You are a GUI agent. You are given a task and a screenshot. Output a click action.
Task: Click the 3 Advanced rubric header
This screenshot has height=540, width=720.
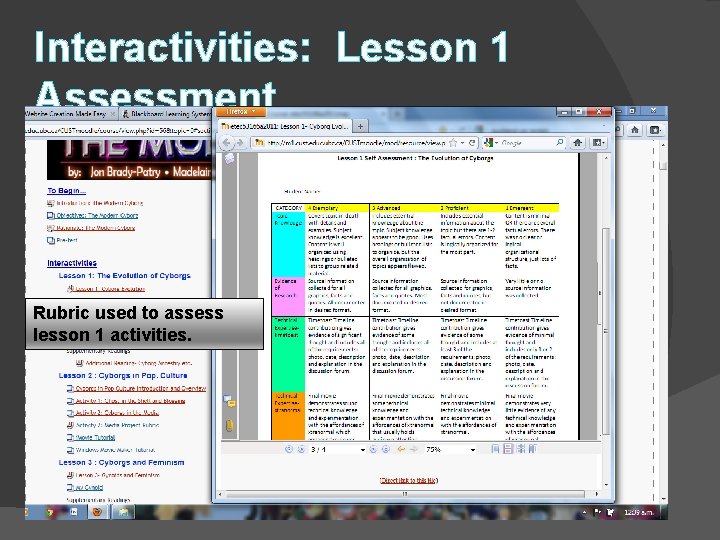[404, 208]
